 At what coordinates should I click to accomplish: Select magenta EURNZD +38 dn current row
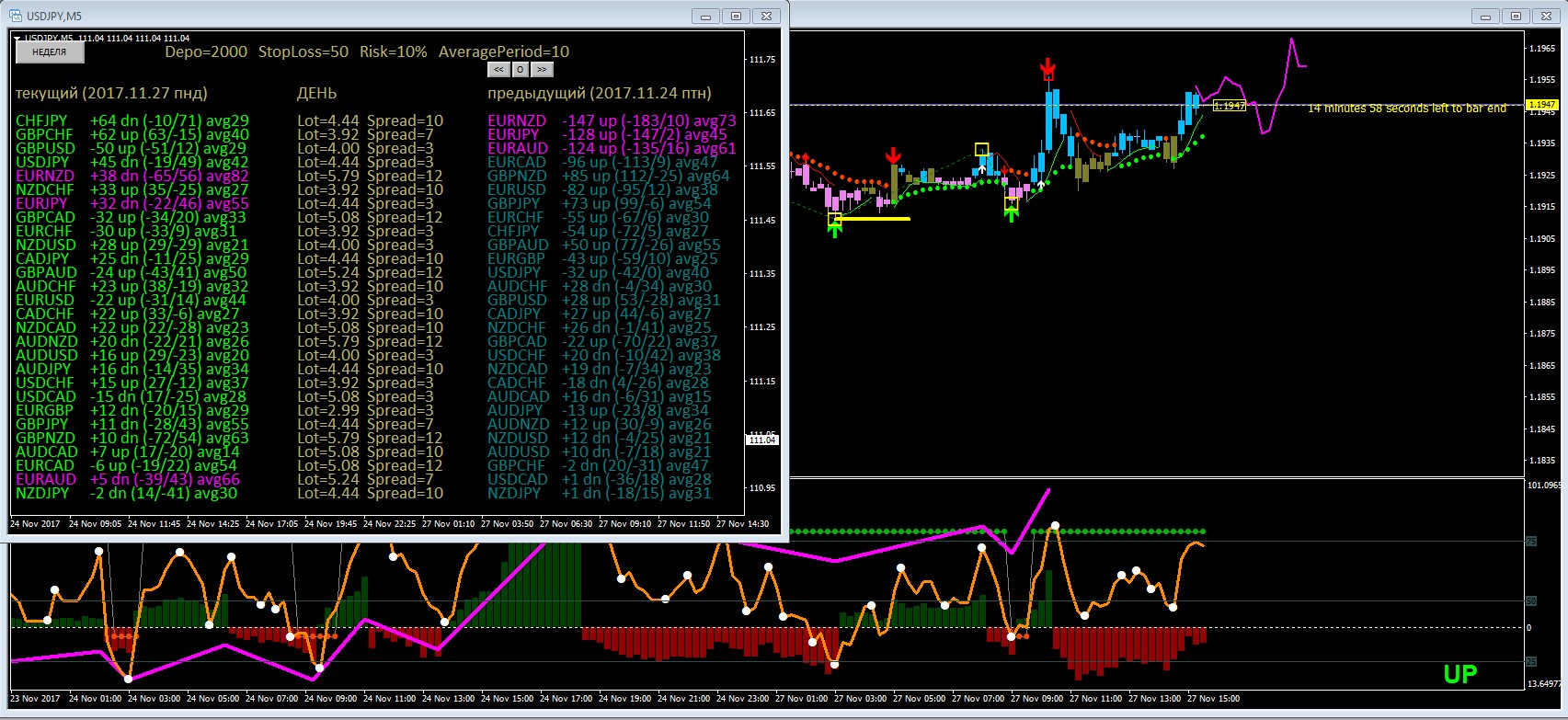click(132, 176)
